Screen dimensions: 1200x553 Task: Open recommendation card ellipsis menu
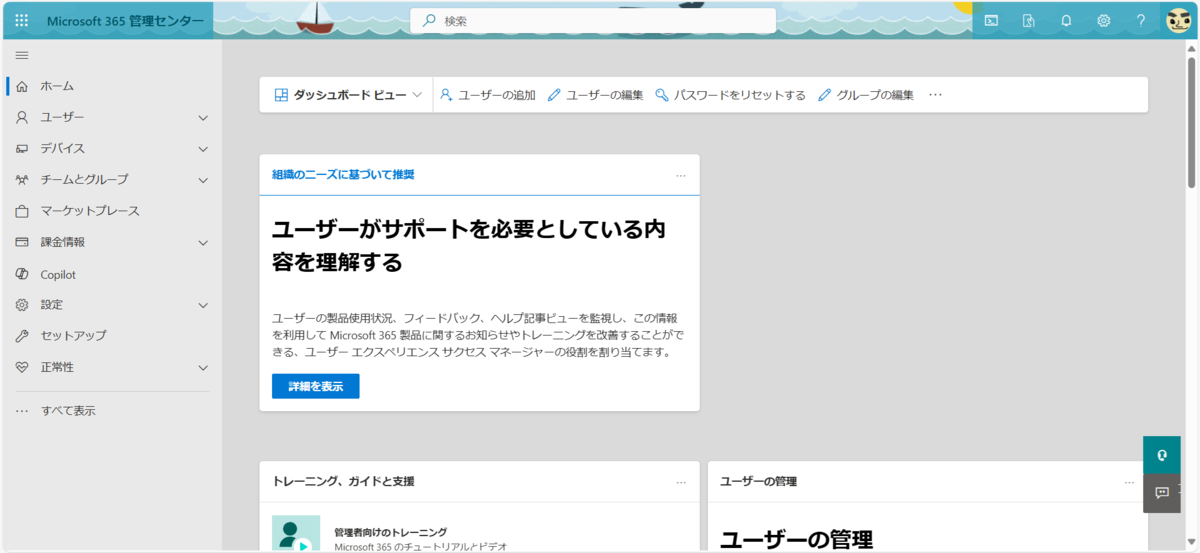(x=681, y=175)
